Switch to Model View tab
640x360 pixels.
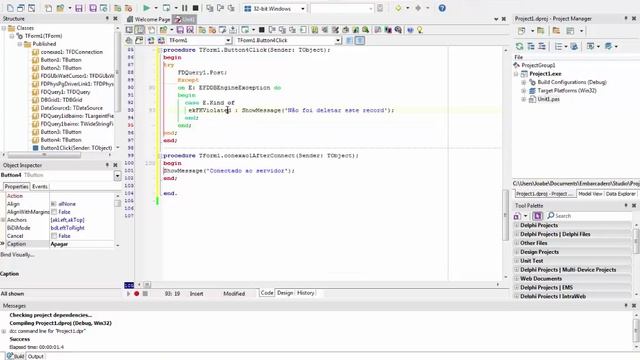pyautogui.click(x=590, y=194)
